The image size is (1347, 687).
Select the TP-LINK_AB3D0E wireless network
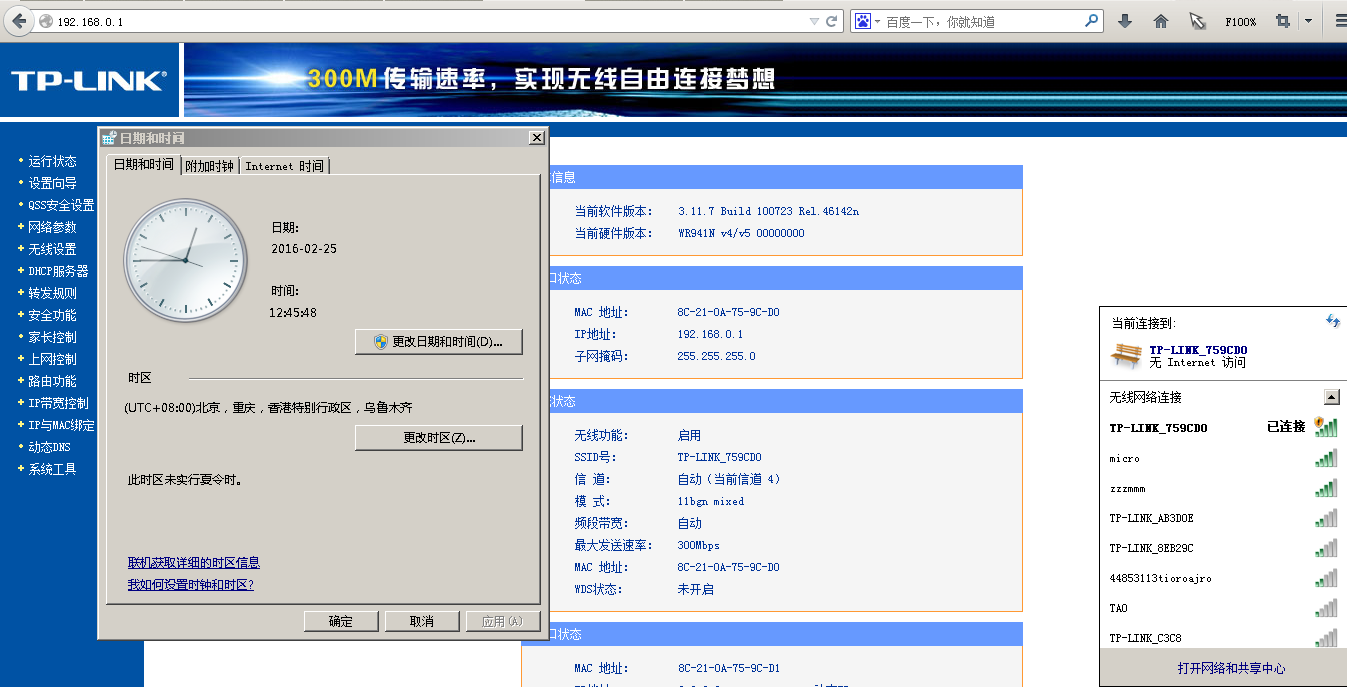point(1223,518)
